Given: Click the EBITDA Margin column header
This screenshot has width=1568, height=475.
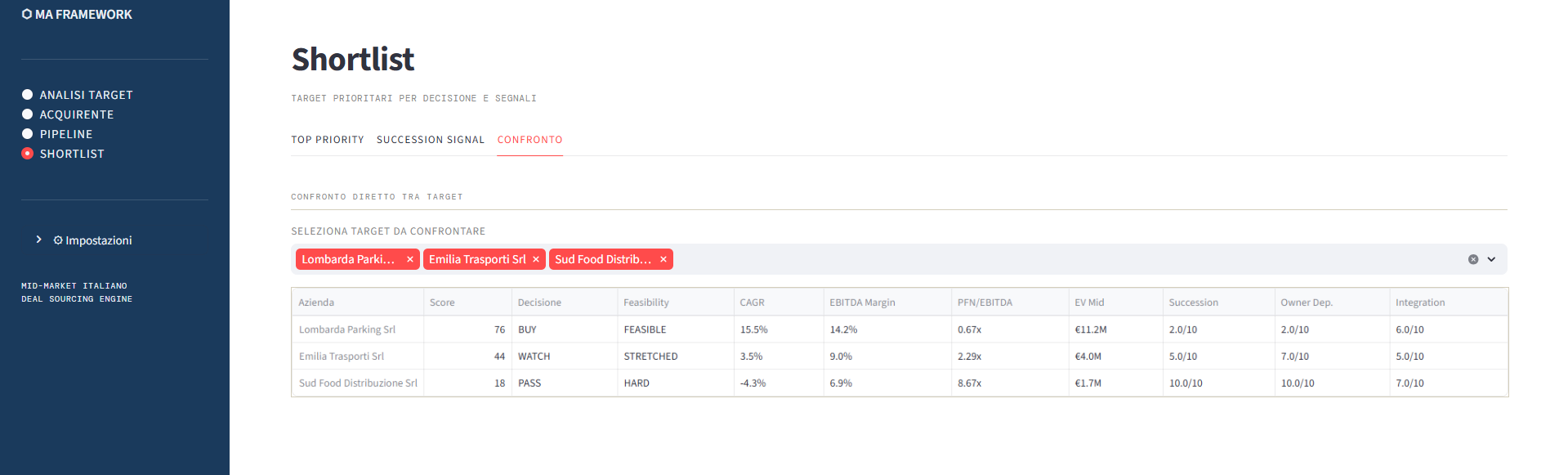Looking at the screenshot, I should pyautogui.click(x=862, y=302).
